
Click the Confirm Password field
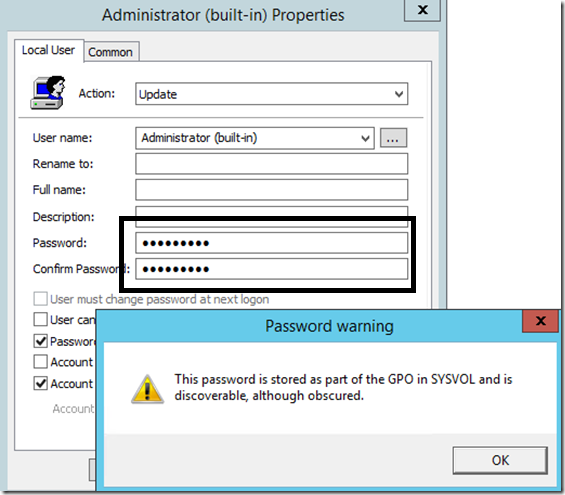point(272,269)
